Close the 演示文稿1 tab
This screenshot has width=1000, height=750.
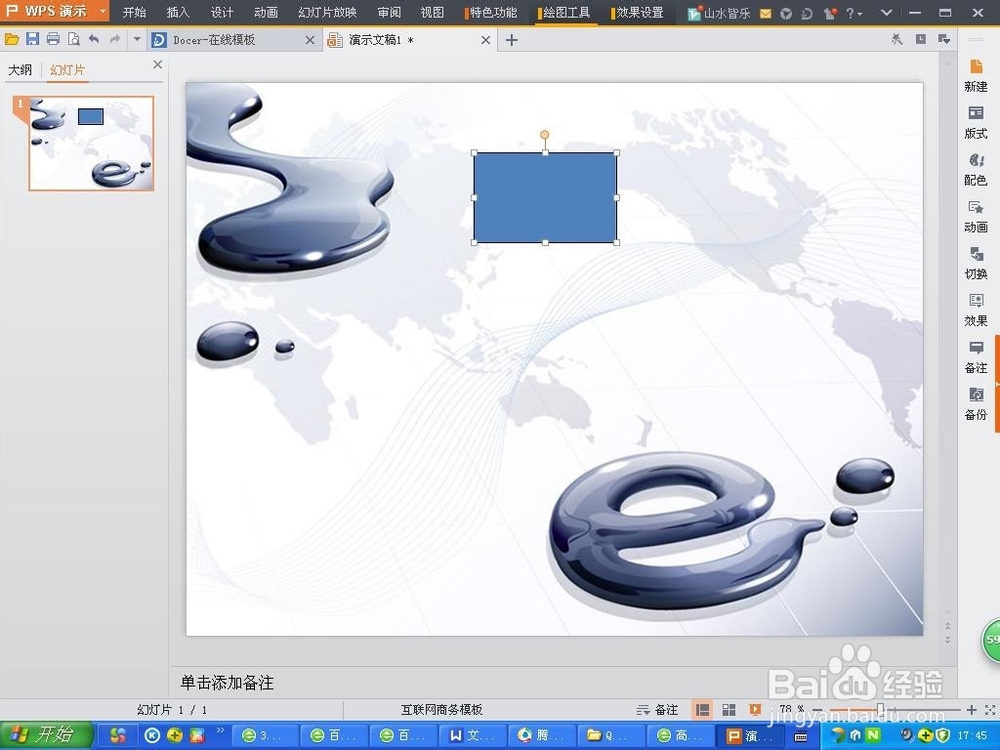485,40
